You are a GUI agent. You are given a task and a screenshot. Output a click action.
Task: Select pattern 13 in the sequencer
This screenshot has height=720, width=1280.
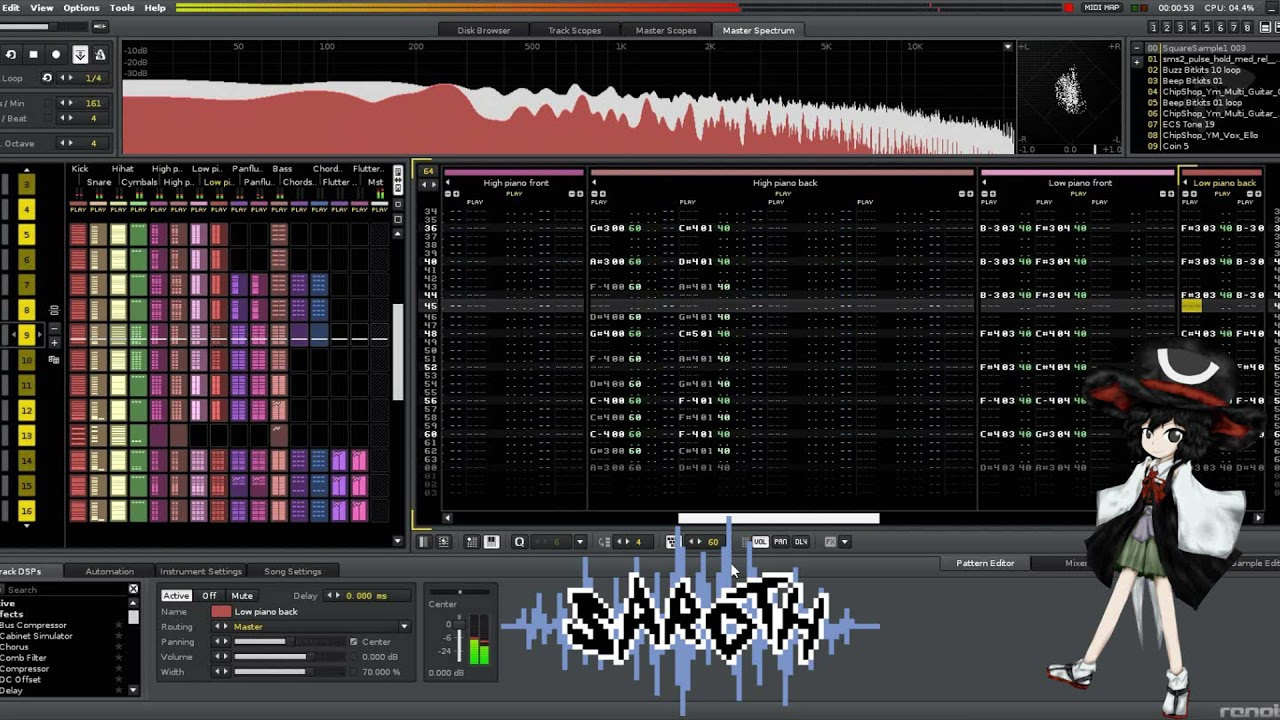pos(27,435)
